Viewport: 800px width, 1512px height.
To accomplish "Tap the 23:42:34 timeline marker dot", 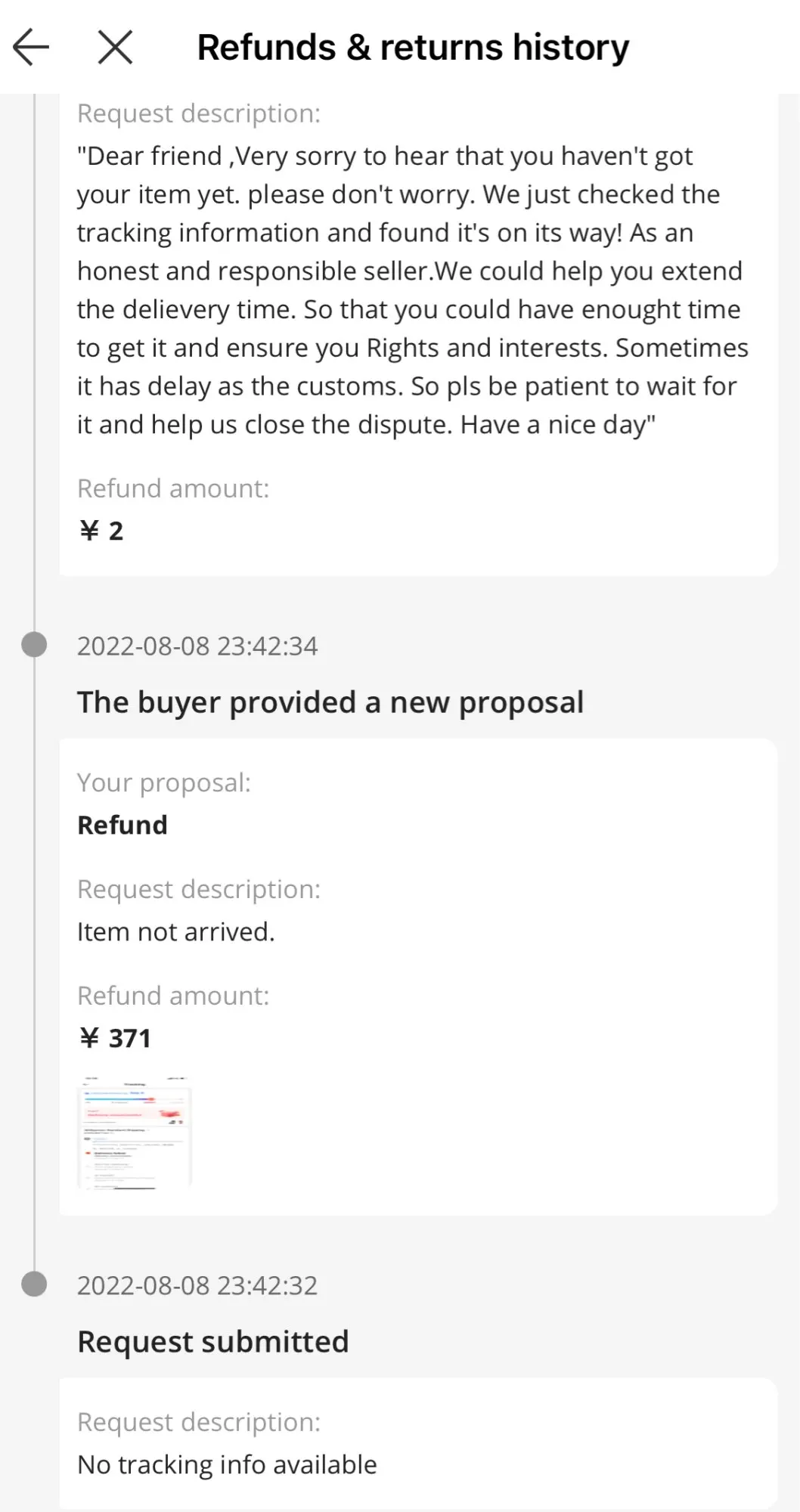I will click(34, 645).
